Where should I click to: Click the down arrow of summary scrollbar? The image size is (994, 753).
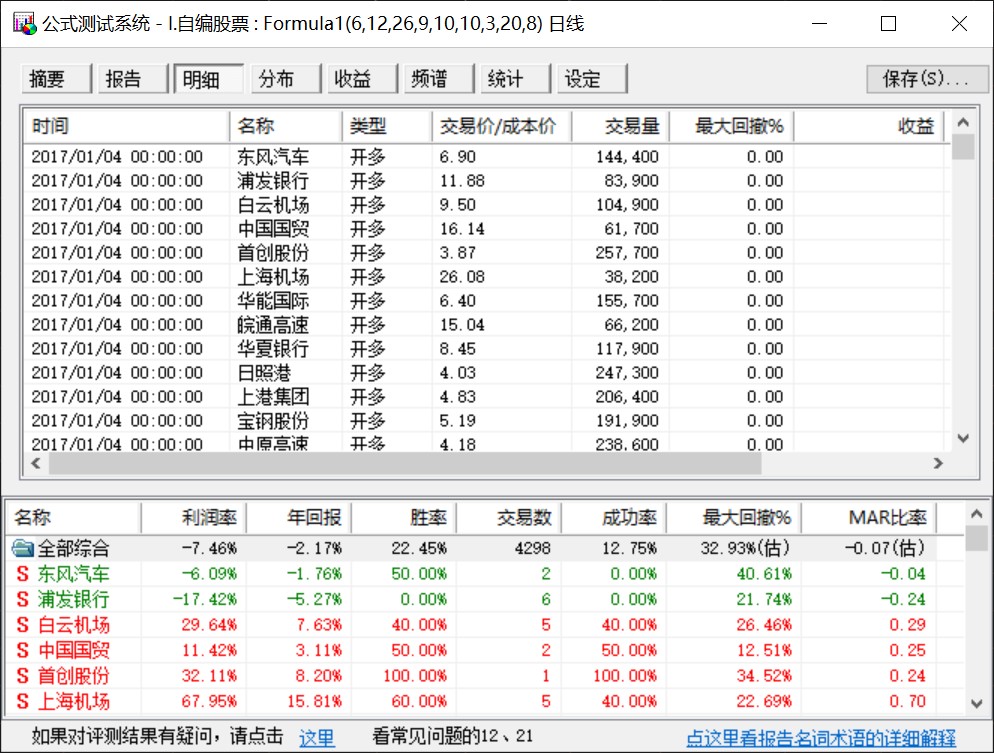pyautogui.click(x=976, y=704)
